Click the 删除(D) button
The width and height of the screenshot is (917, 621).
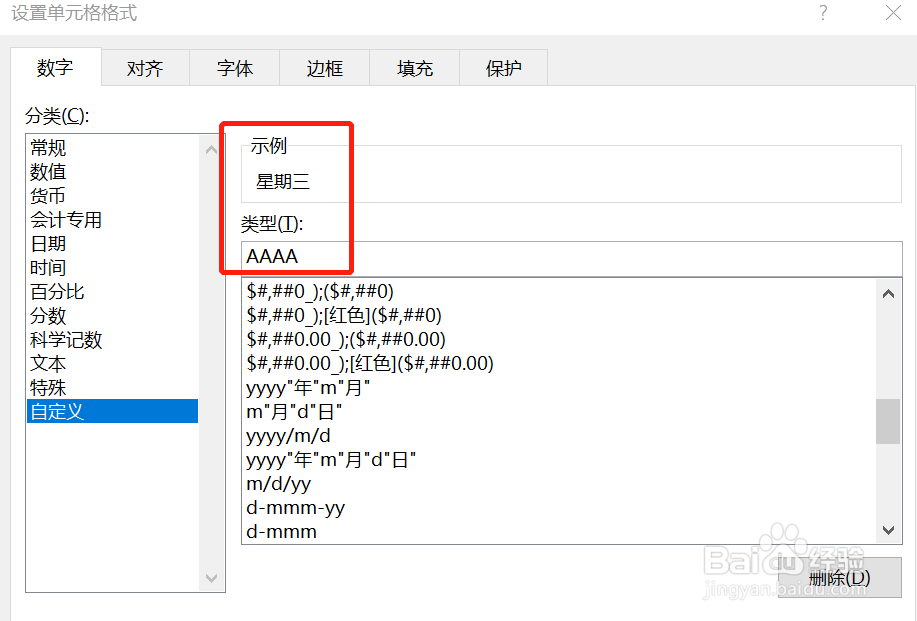[841, 578]
